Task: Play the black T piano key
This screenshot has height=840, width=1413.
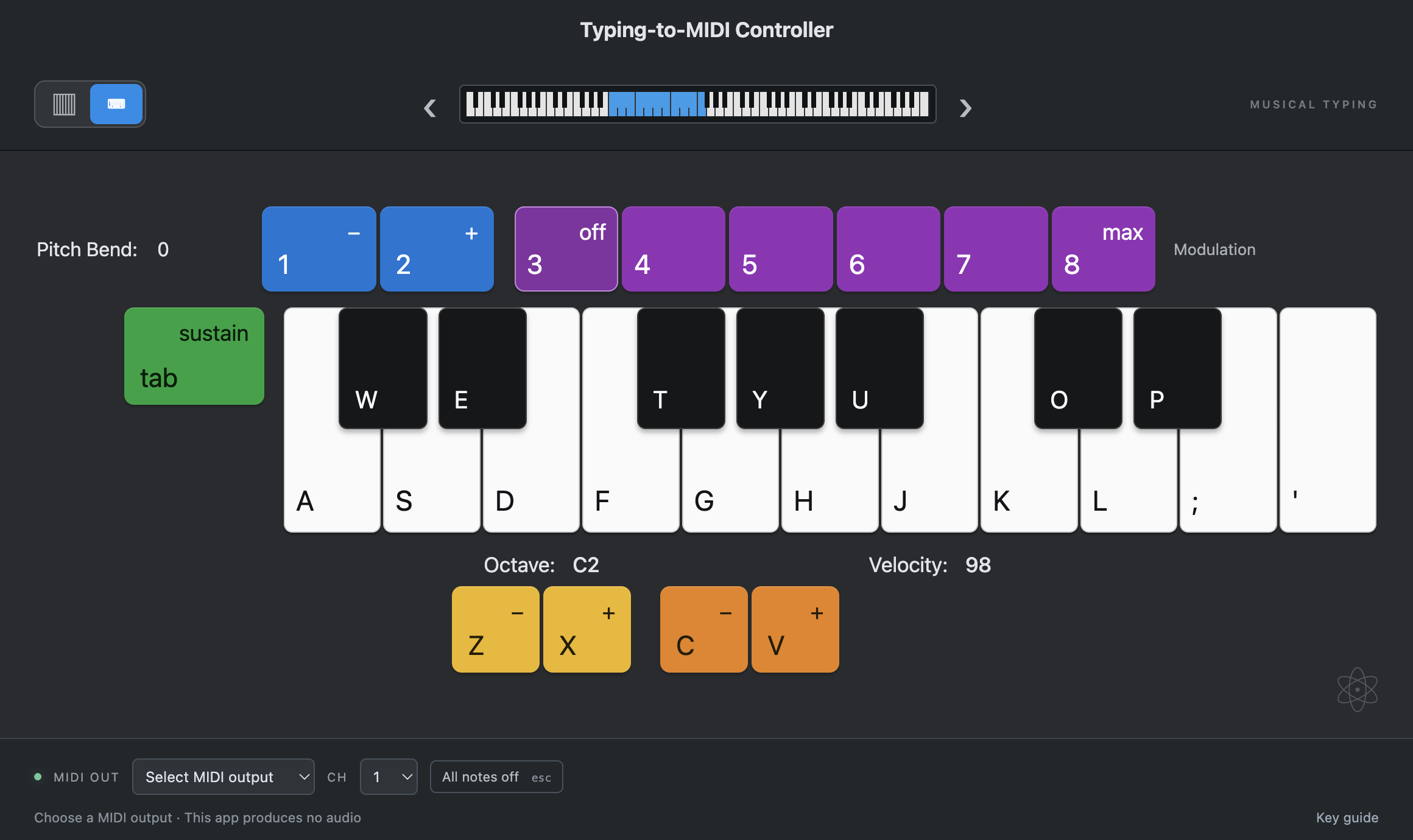Action: pos(681,368)
